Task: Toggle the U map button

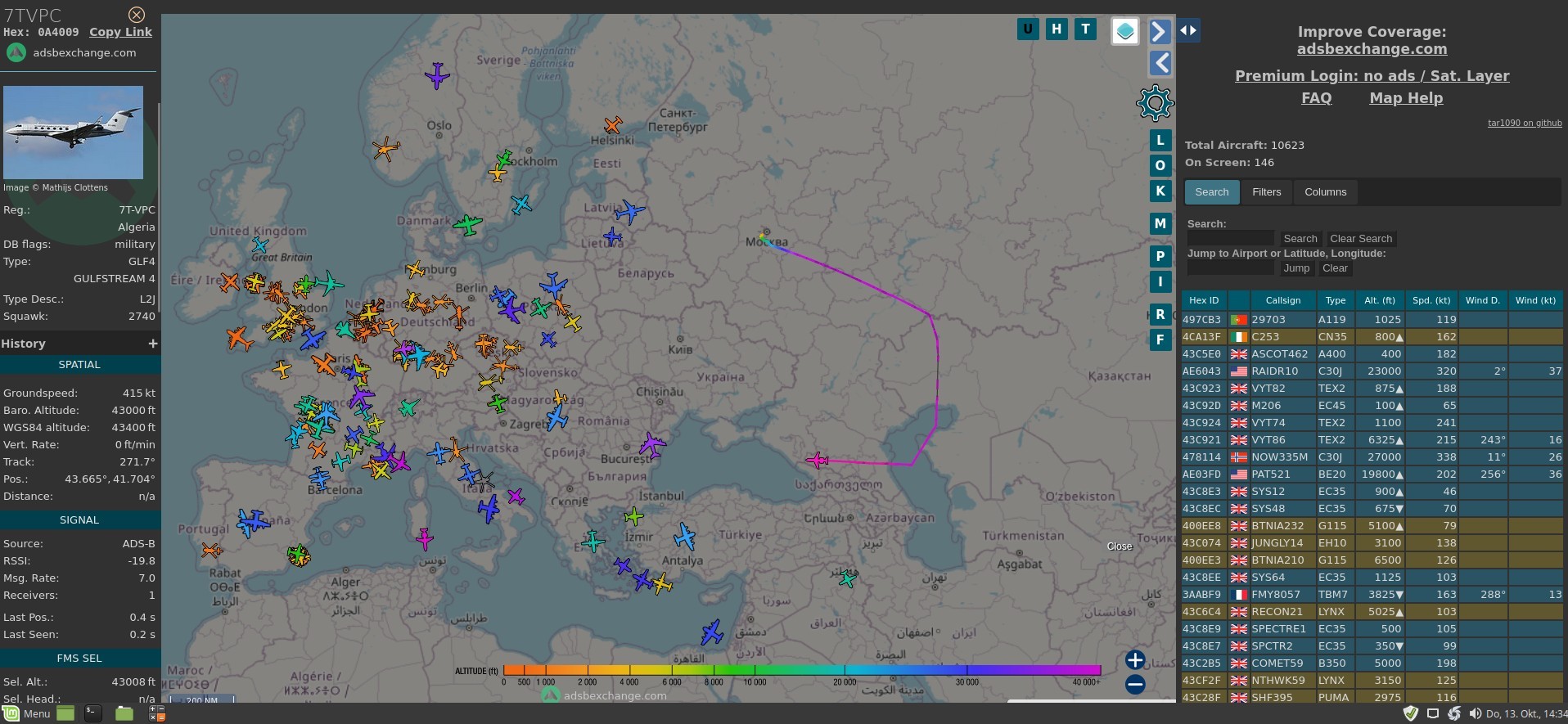Action: (x=1028, y=29)
